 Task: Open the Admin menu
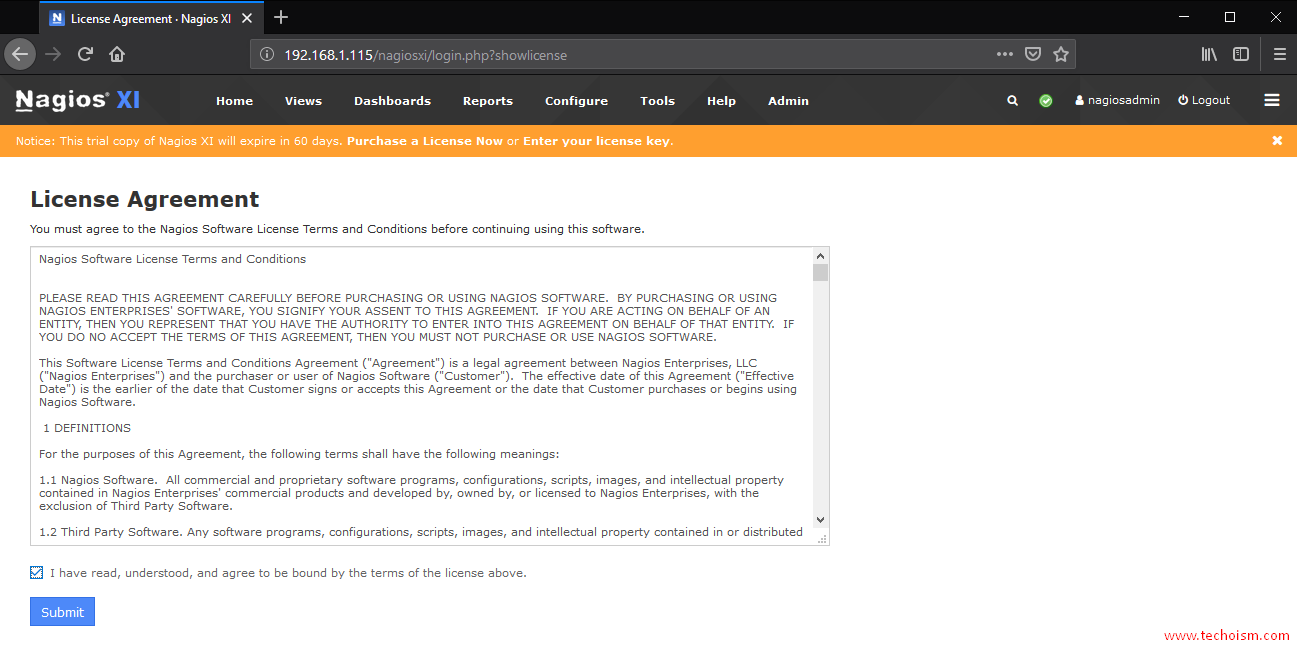[x=788, y=101]
